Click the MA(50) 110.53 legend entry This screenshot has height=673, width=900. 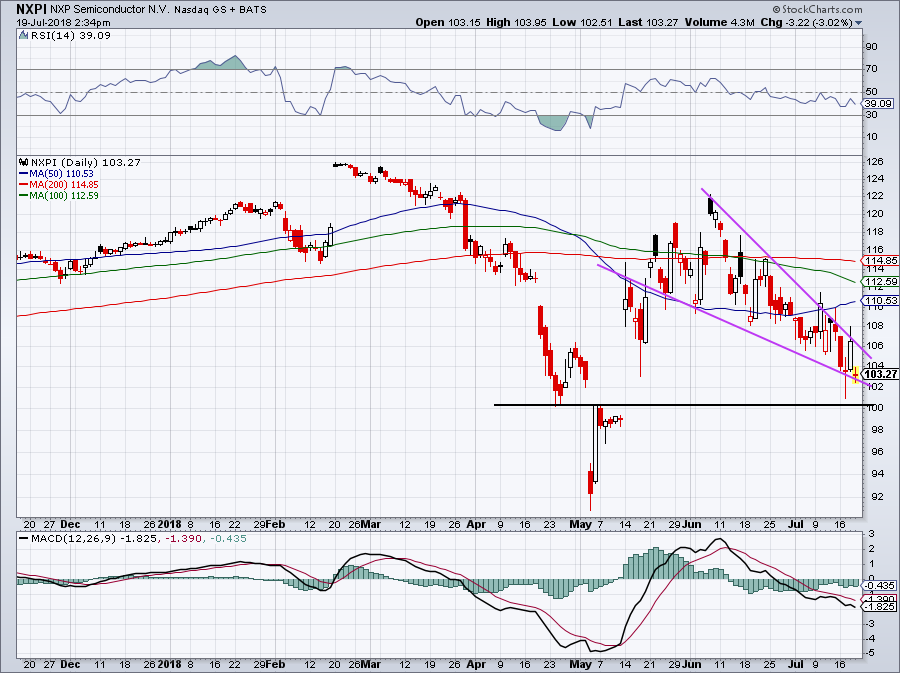point(56,174)
